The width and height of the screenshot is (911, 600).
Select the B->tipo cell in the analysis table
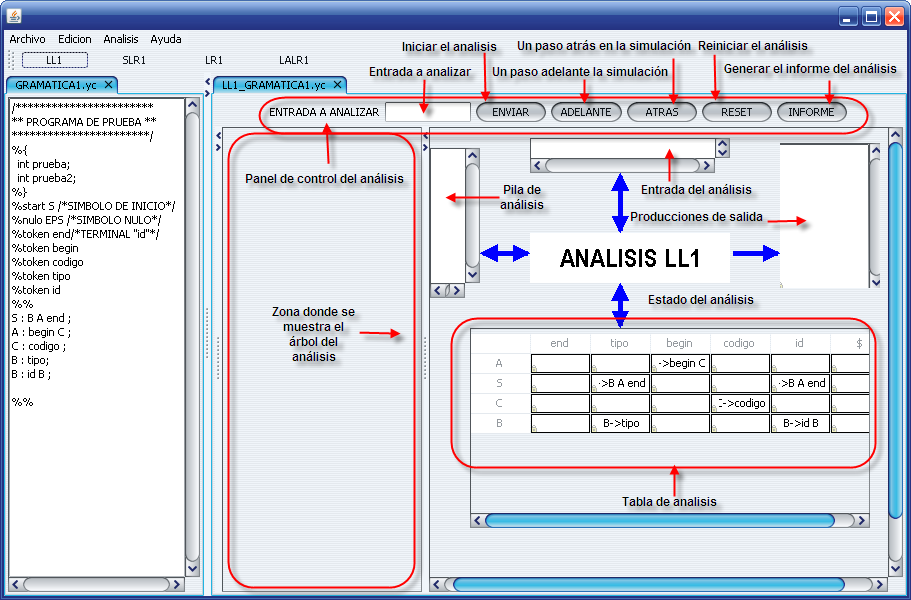coord(620,424)
